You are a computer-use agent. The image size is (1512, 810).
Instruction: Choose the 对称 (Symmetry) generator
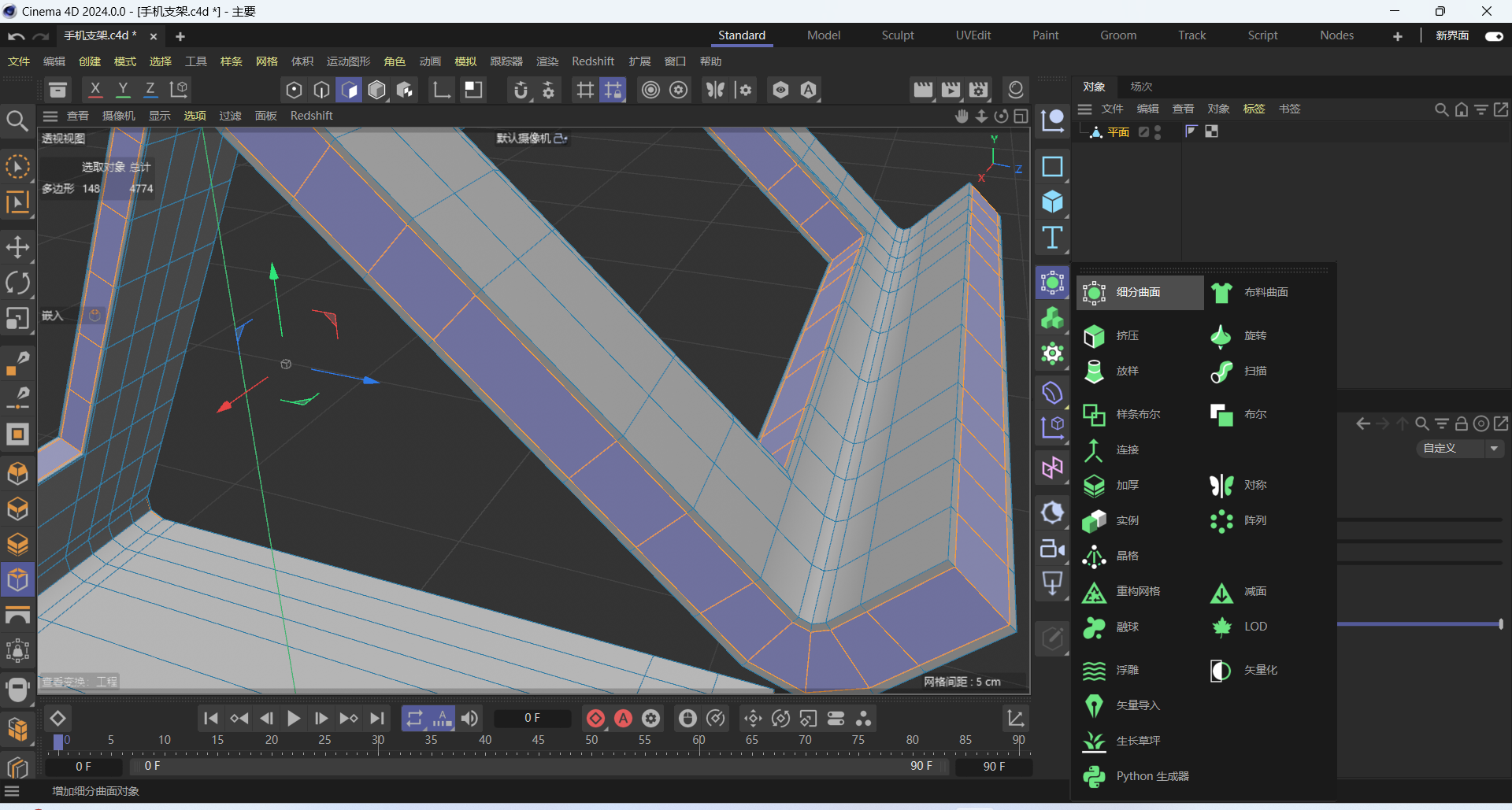click(1221, 486)
